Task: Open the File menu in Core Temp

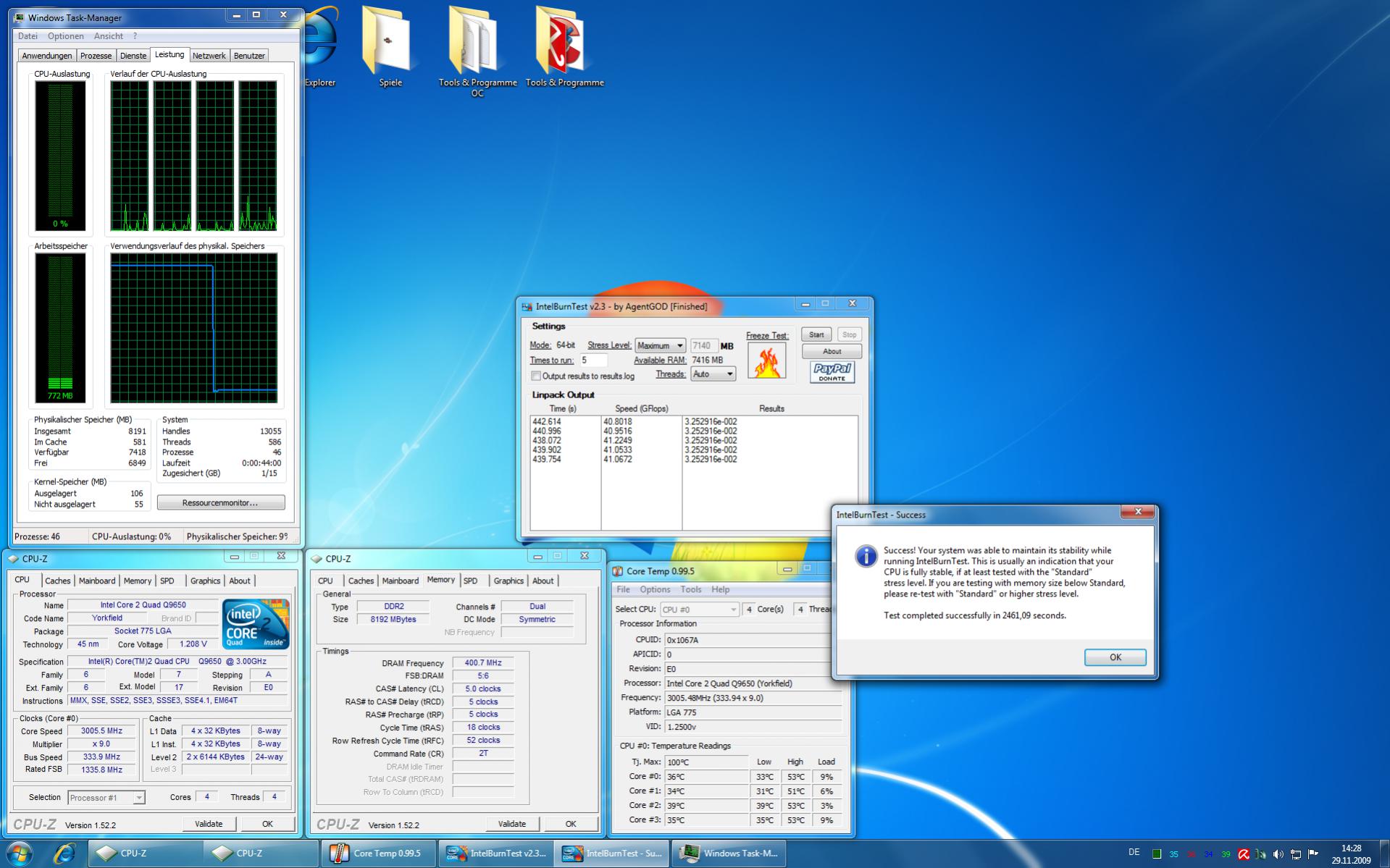Action: point(623,589)
